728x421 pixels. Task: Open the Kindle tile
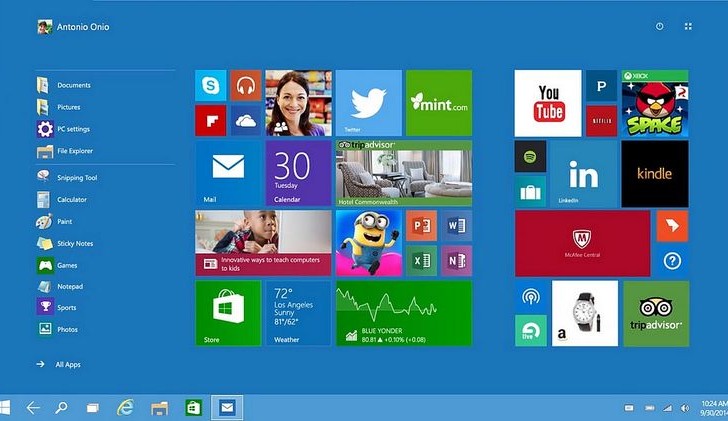pyautogui.click(x=655, y=174)
